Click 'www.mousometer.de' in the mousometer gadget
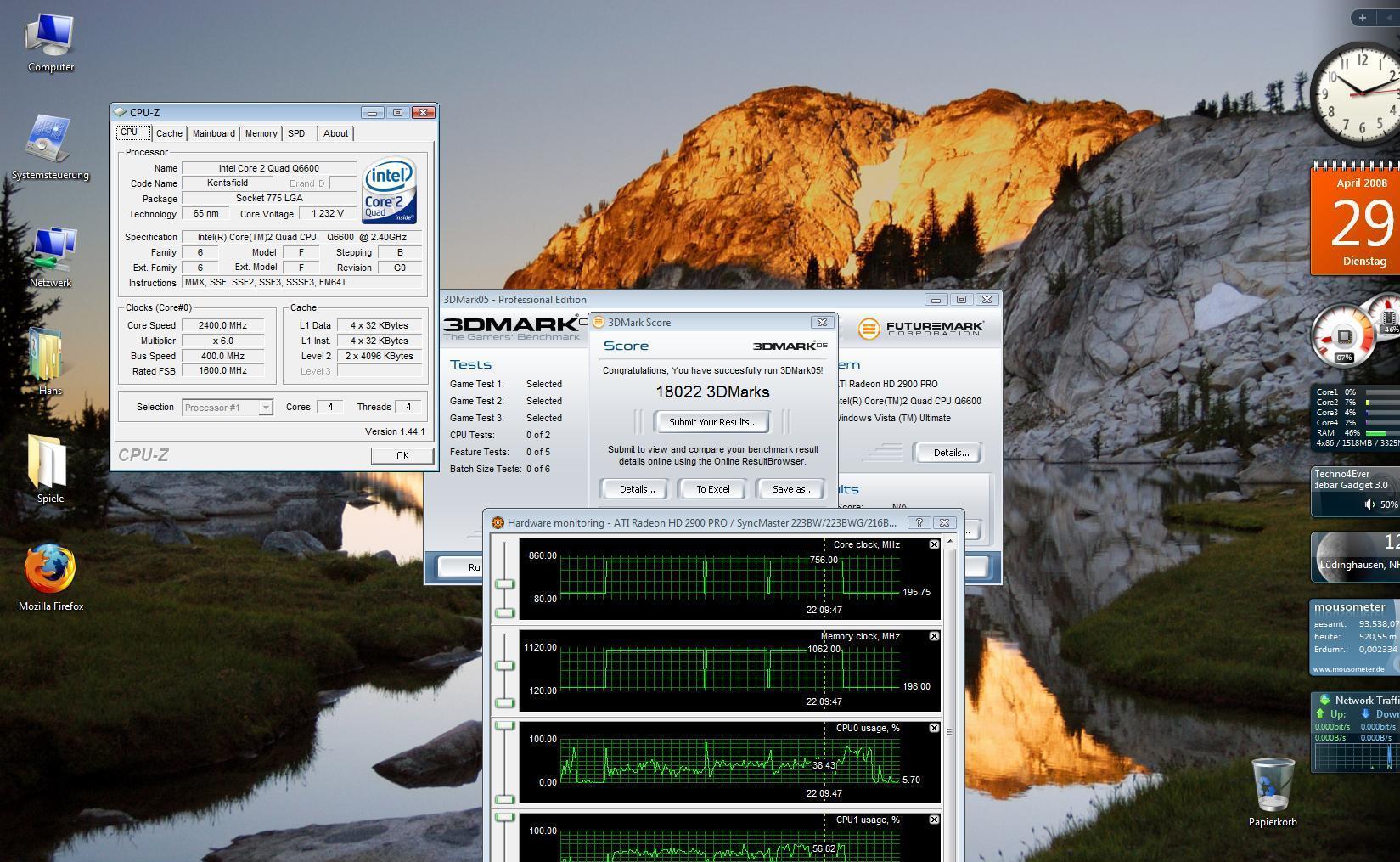 (1349, 669)
